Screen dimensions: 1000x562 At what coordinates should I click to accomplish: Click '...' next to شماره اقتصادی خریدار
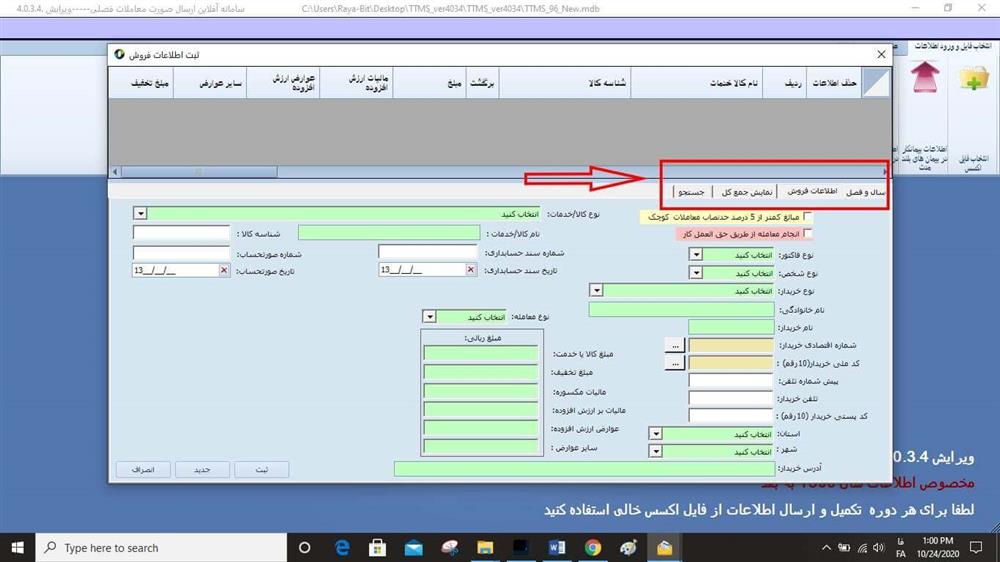point(675,345)
